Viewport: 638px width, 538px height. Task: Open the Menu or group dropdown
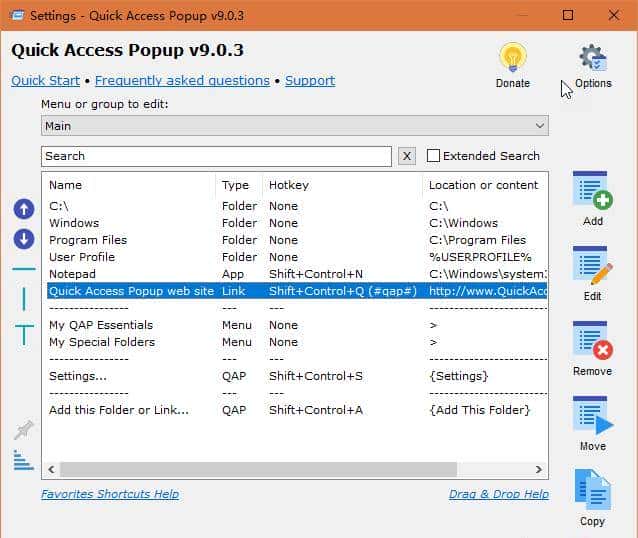point(295,126)
